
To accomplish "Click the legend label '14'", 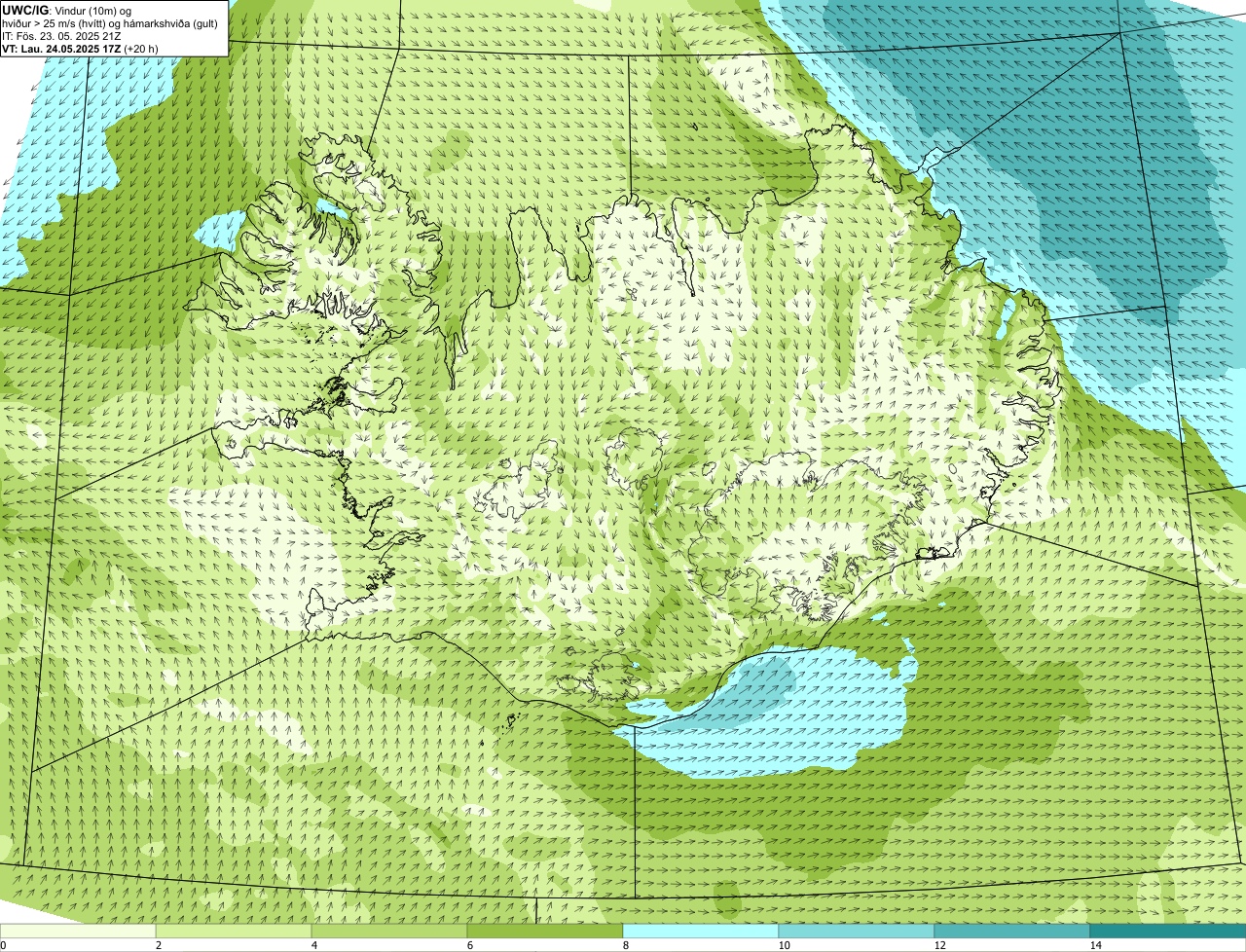I will [x=1095, y=945].
